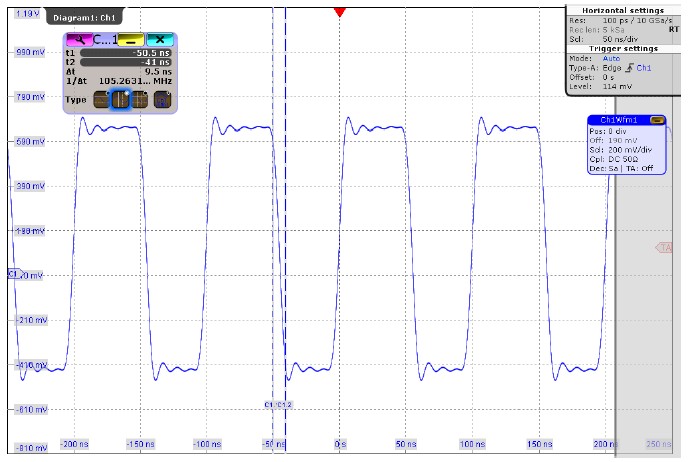Select the horizontal cursor type icon

click(x=102, y=100)
